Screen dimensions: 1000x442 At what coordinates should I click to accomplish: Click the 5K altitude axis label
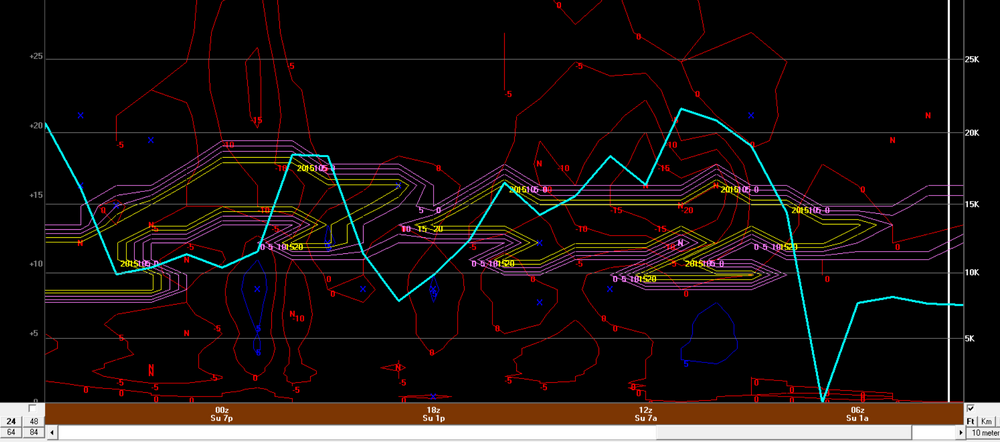point(968,339)
